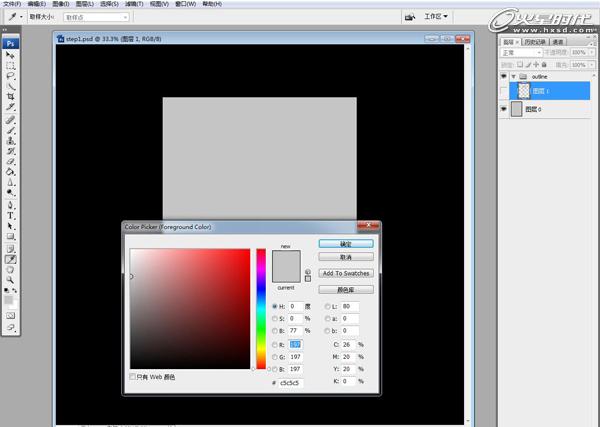Switch to the 历史记录 panel tab
This screenshot has height=427, width=600.
click(536, 42)
